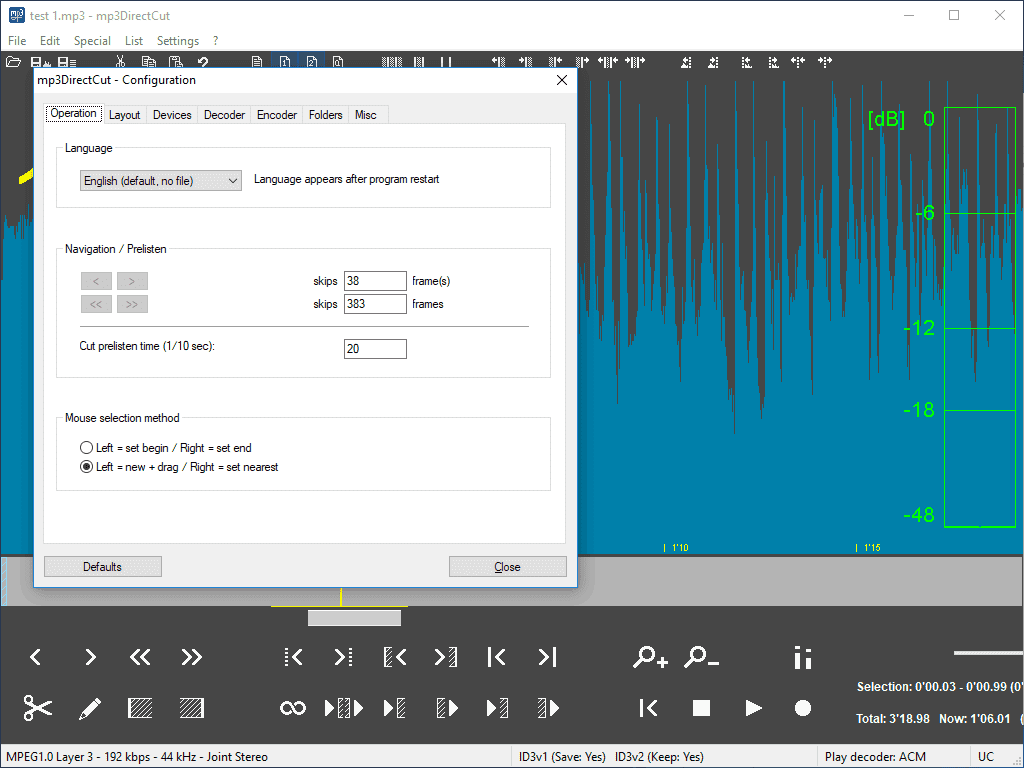Click 'ID3v1 (Save: Yes)' in status bar

click(562, 757)
